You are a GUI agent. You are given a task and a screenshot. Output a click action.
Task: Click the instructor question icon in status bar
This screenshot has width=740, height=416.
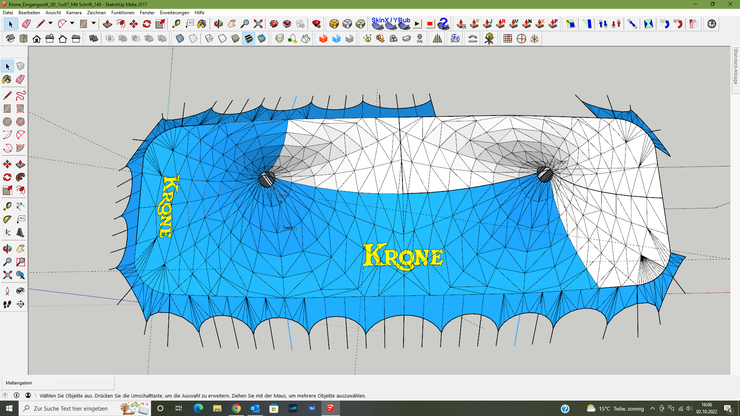click(x=5, y=395)
